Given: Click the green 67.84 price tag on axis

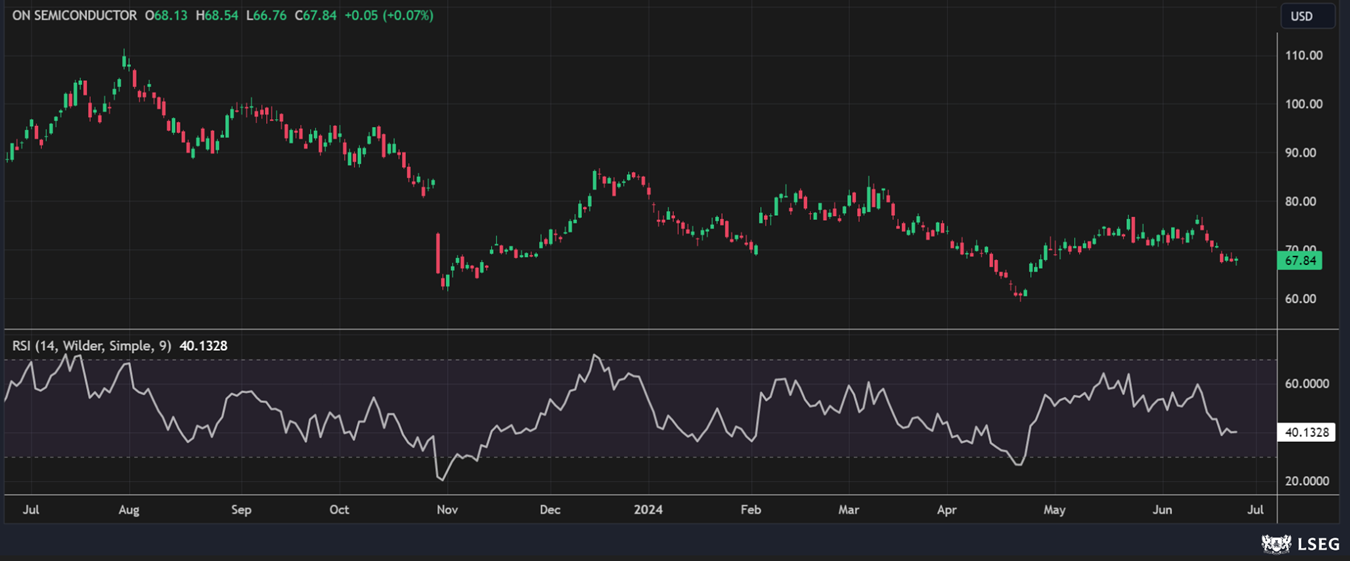Looking at the screenshot, I should click(1300, 260).
